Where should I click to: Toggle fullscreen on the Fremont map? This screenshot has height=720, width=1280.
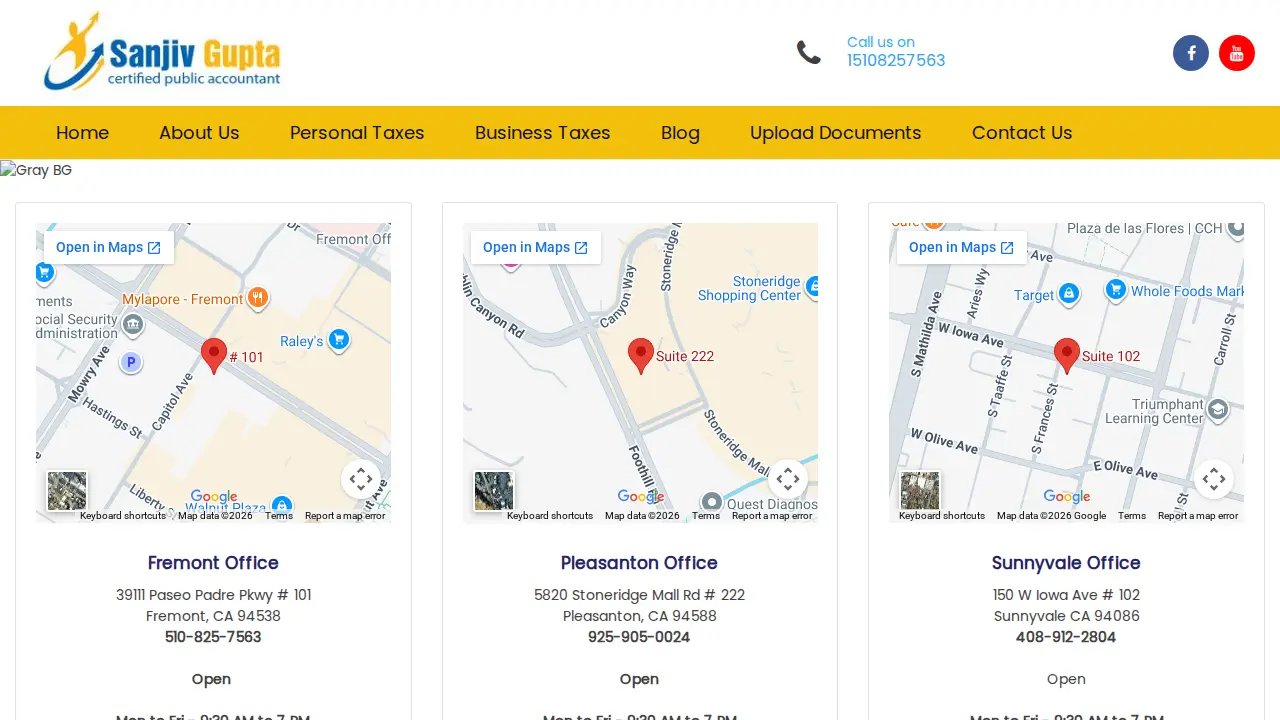[361, 479]
